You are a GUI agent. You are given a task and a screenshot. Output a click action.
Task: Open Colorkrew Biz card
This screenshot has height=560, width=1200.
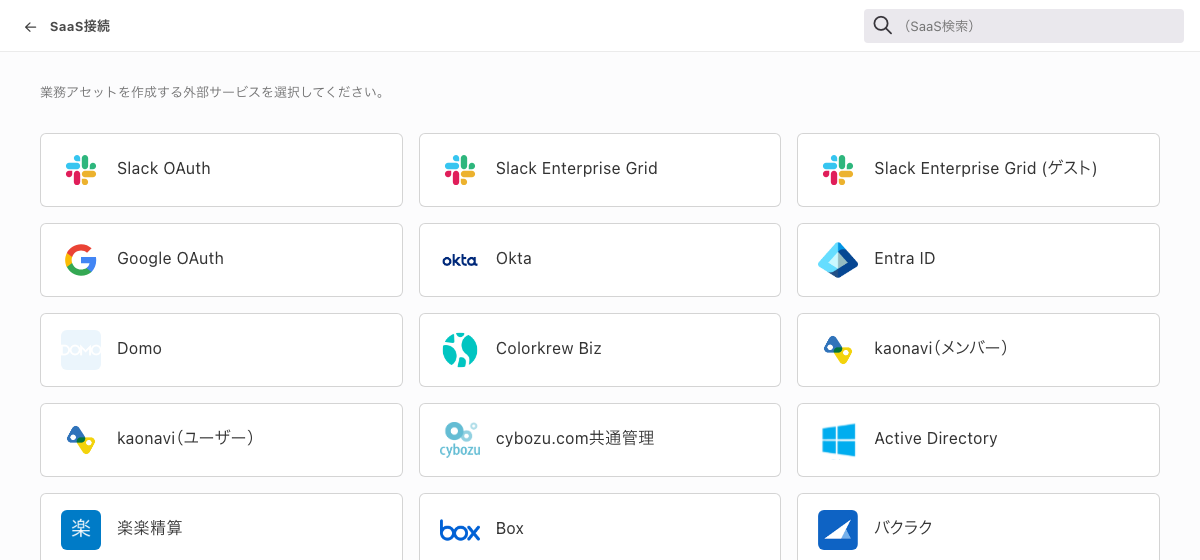coord(600,350)
